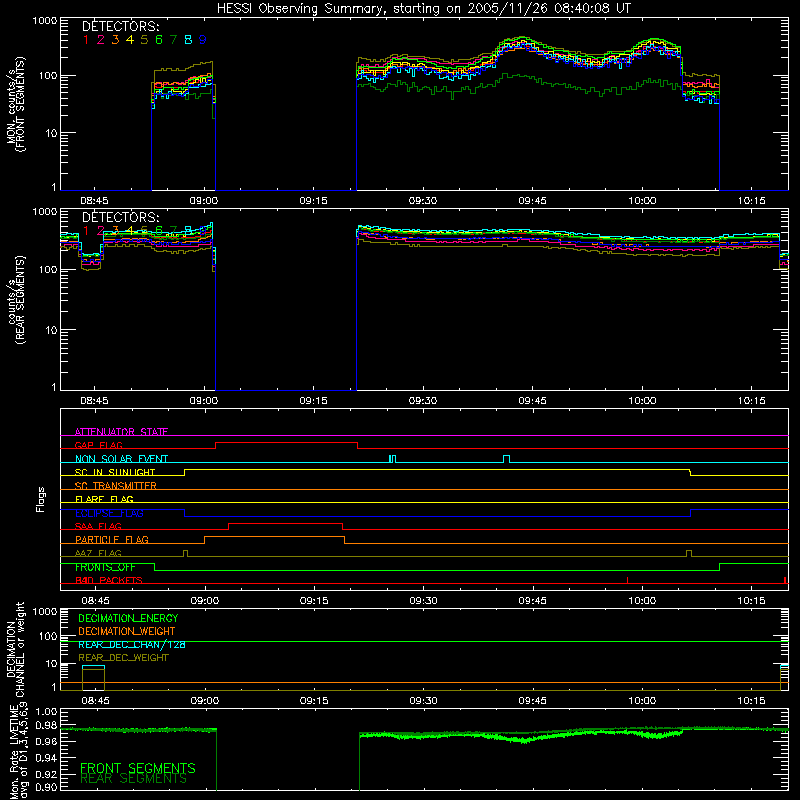800x800 pixels.
Task: Click the 09:45 tick under rear segments plot
Action: click(x=533, y=401)
